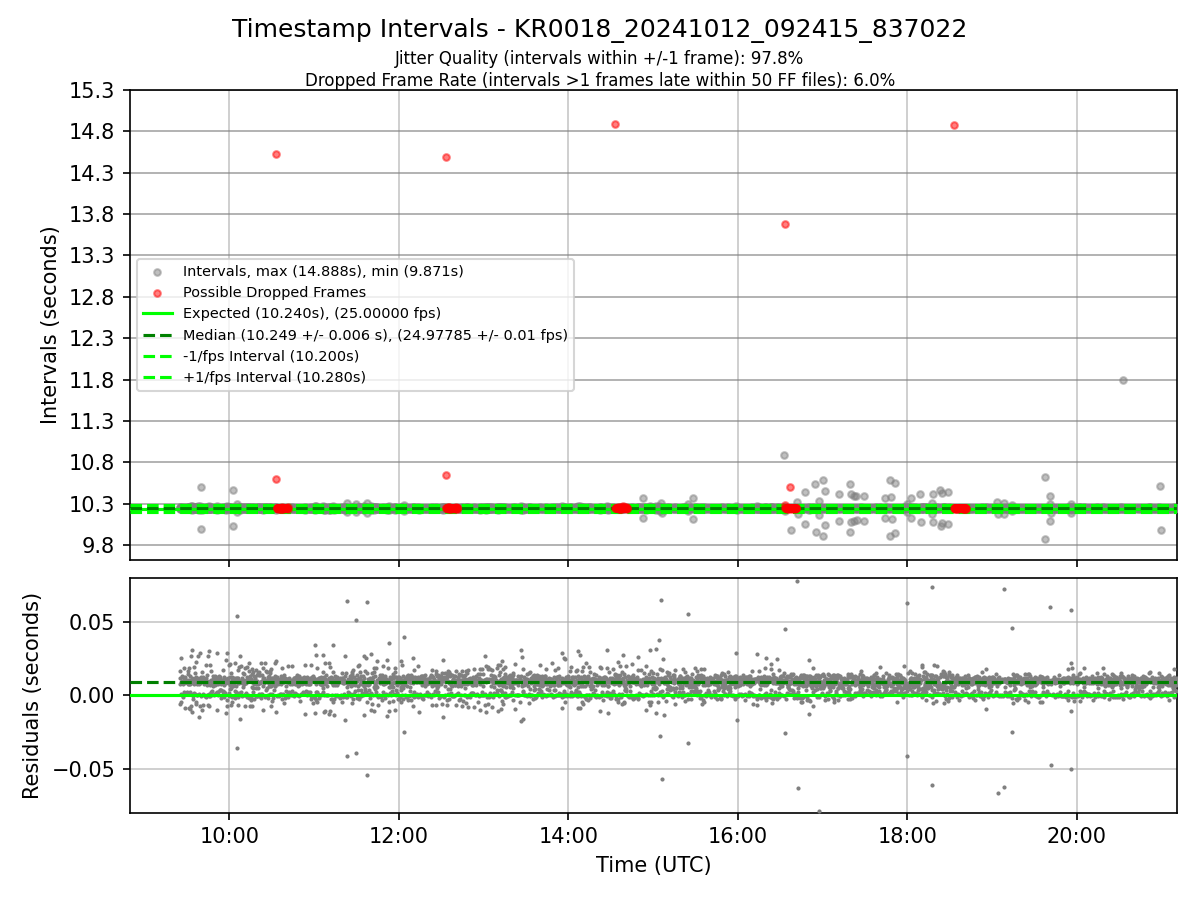Click the red dropped-frame point near 14.5s after 12:30
Screen dimensions: 1200x900
446,157
